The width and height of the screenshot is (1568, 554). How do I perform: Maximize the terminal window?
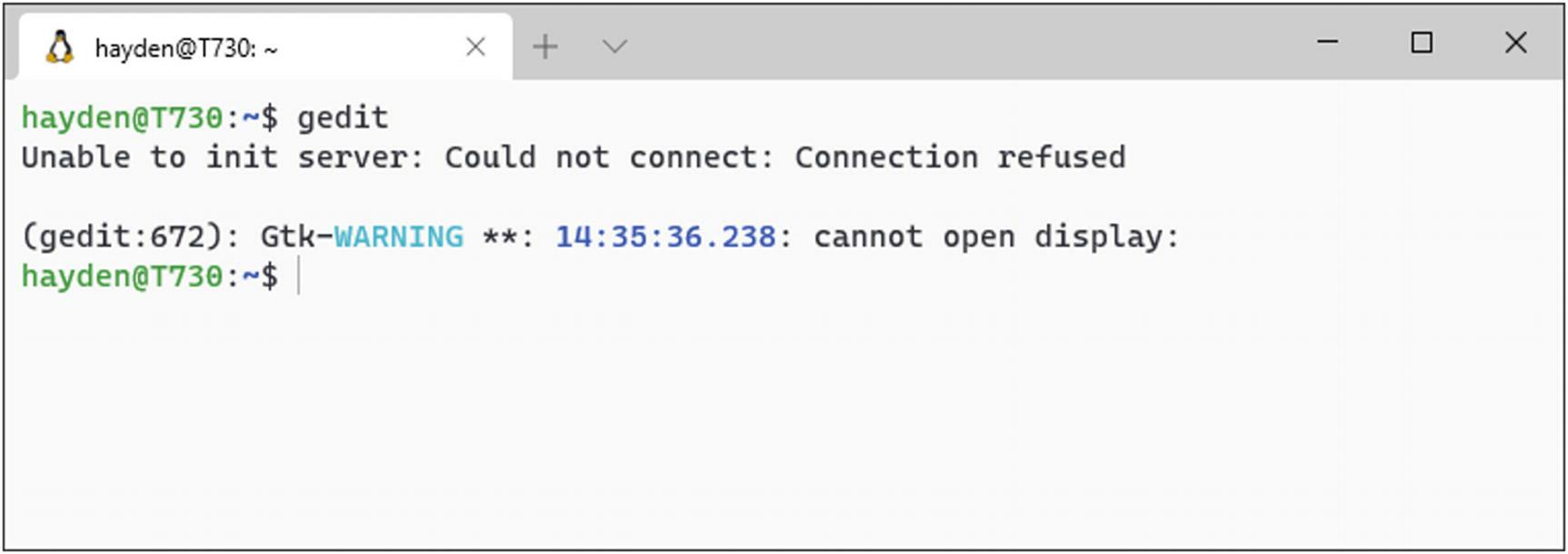click(x=1422, y=42)
